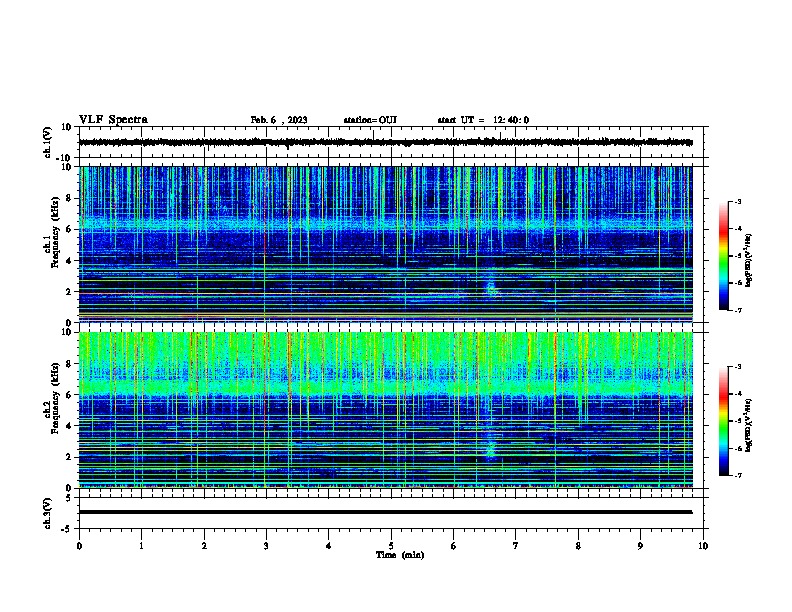The width and height of the screenshot is (792, 612).
Task: Click the ch.2 green band near 6 kHz
Action: [385, 388]
